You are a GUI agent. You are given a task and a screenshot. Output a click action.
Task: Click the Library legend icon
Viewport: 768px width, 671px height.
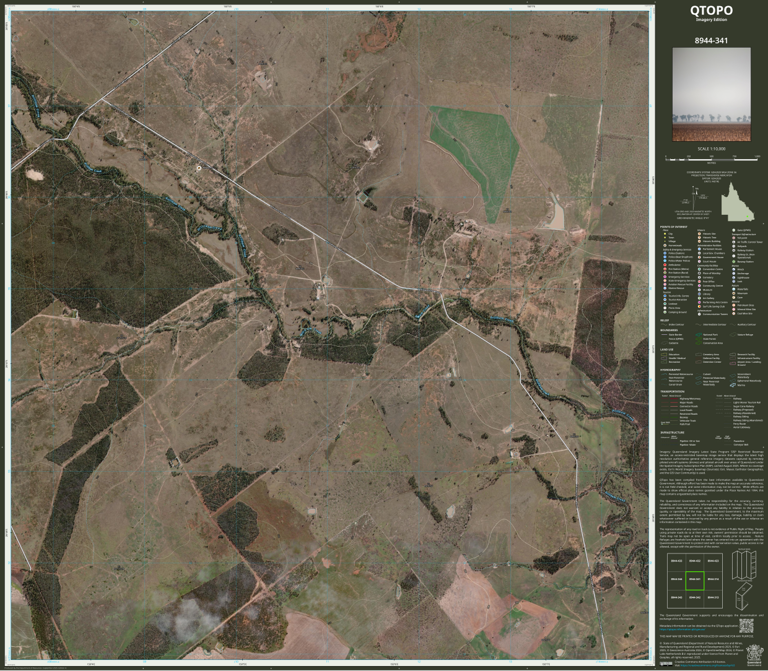point(699,294)
